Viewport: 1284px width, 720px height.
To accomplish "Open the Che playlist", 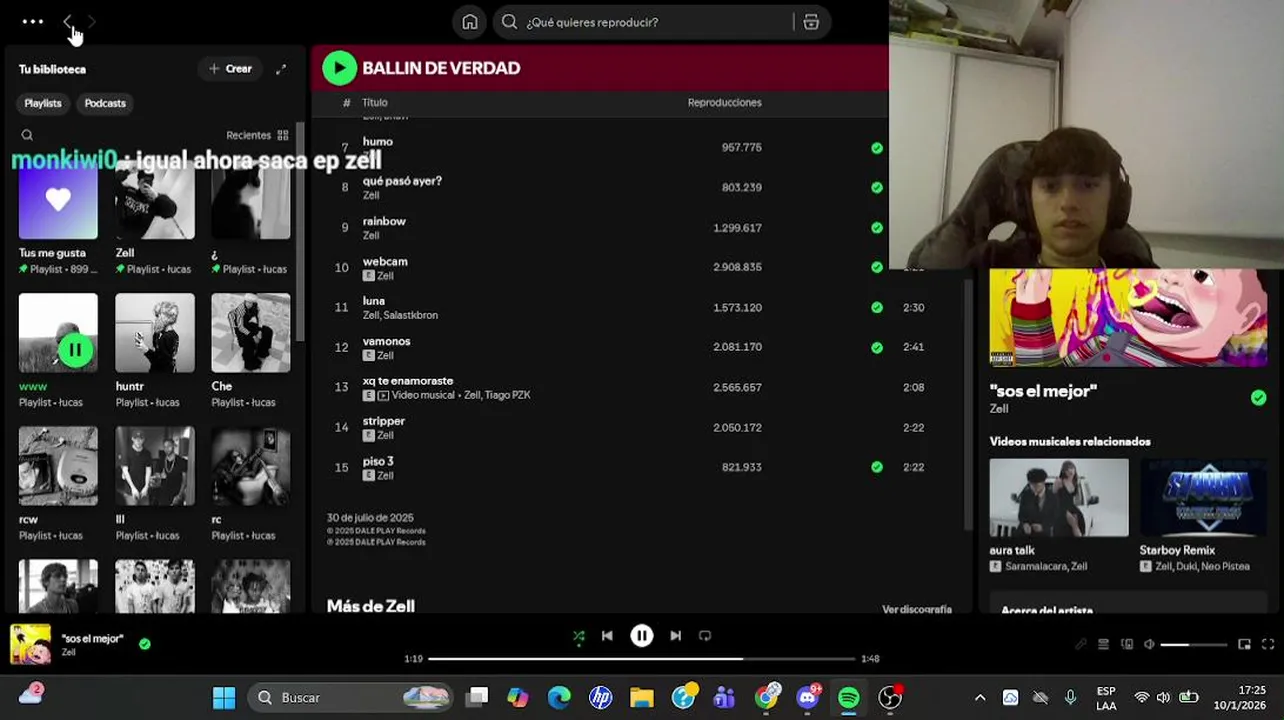I will tap(250, 333).
